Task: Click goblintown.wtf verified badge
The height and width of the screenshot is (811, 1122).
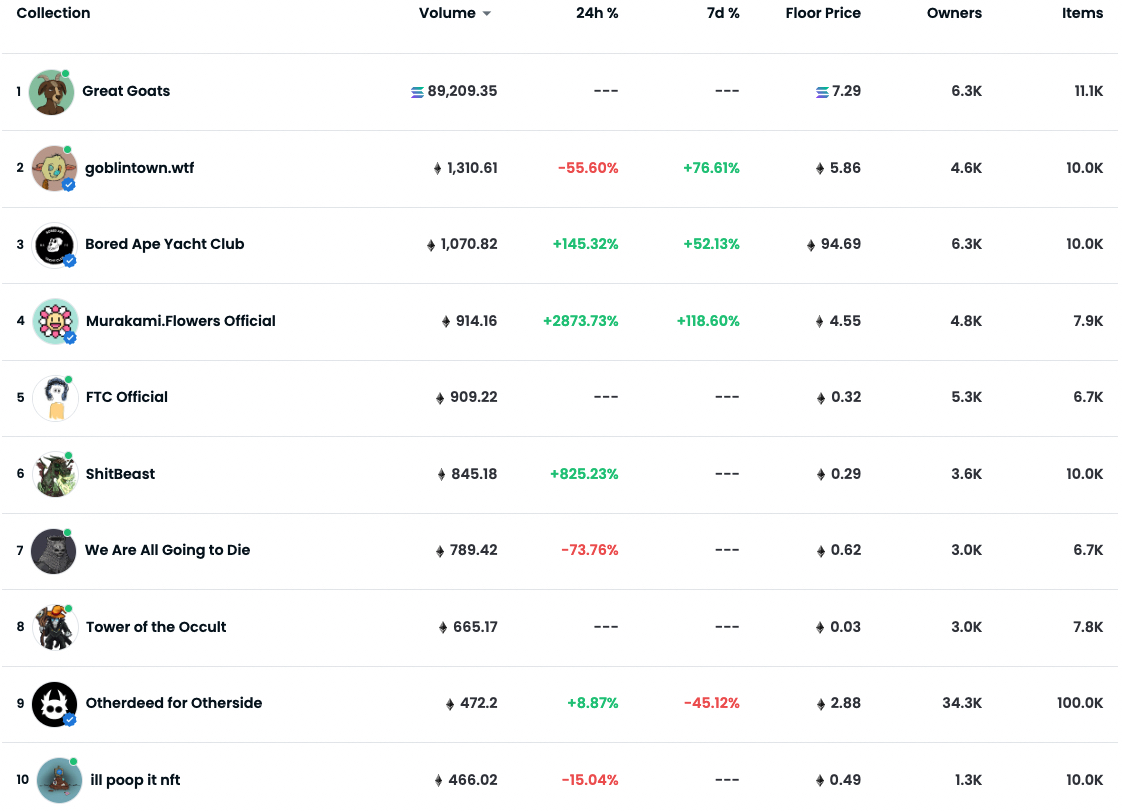Action: click(x=69, y=185)
